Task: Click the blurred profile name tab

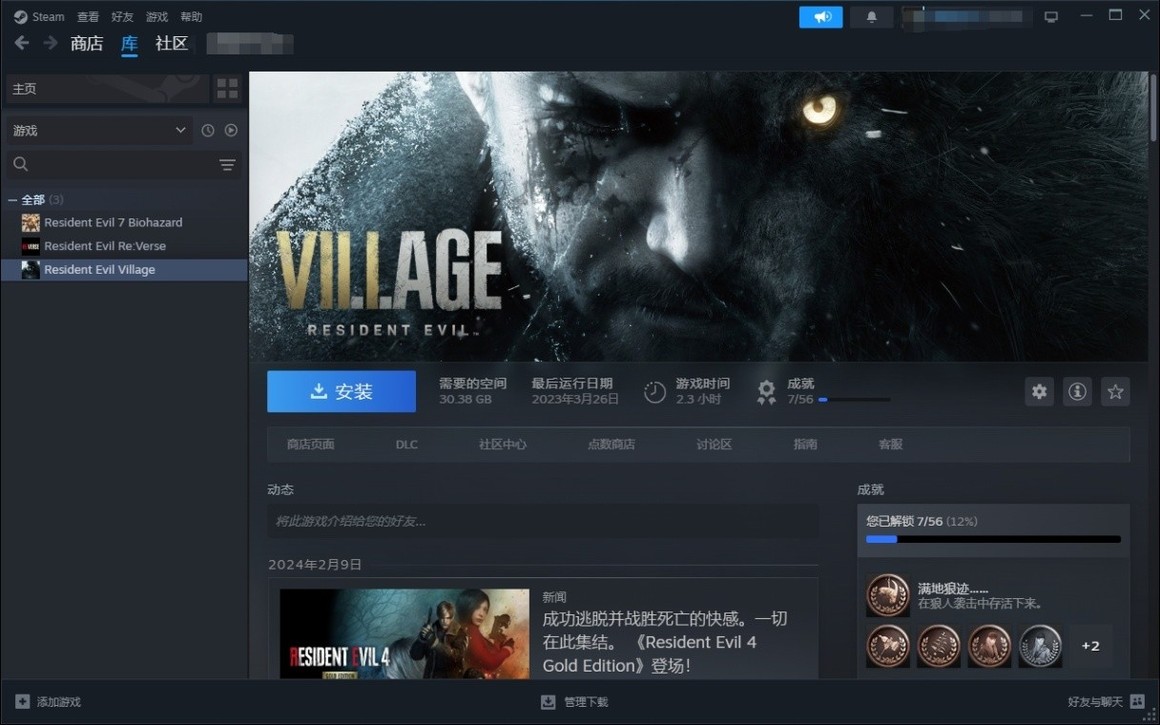Action: click(250, 44)
